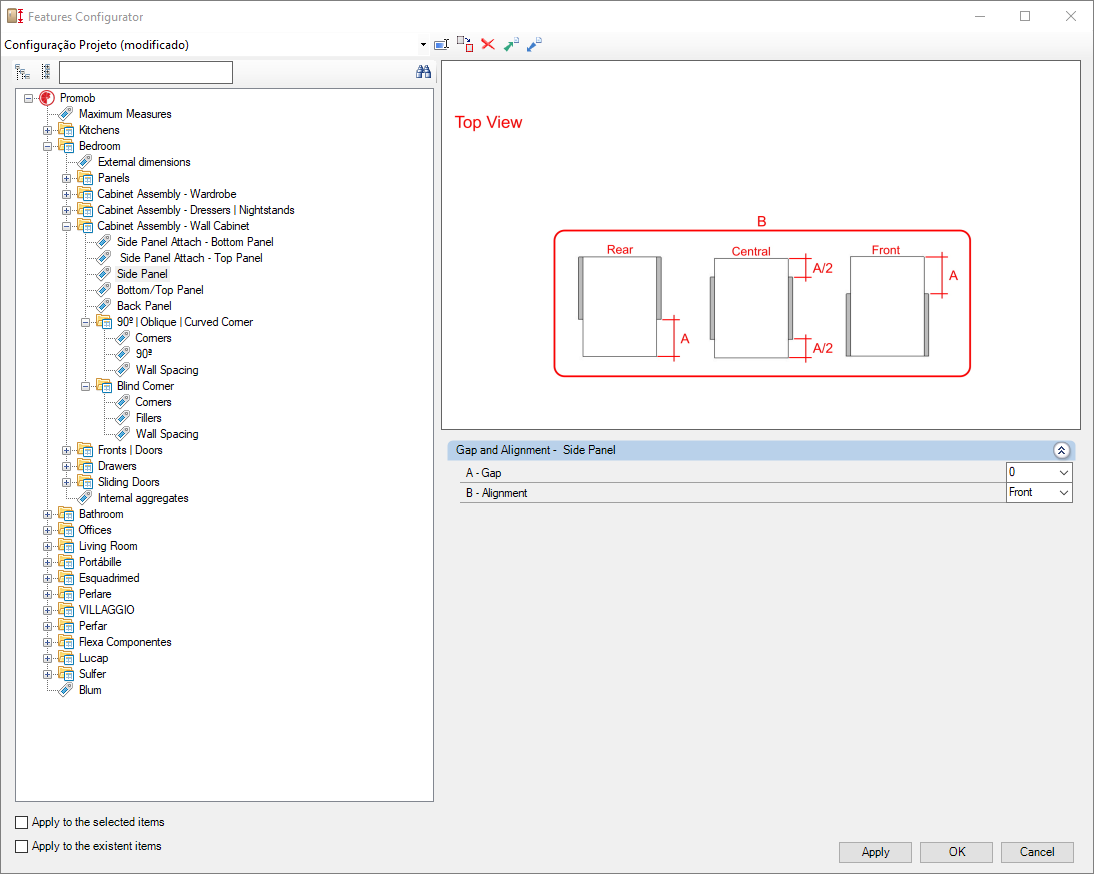Viewport: 1094px width, 874px height.
Task: Click the green arrow export icon
Action: [x=511, y=45]
